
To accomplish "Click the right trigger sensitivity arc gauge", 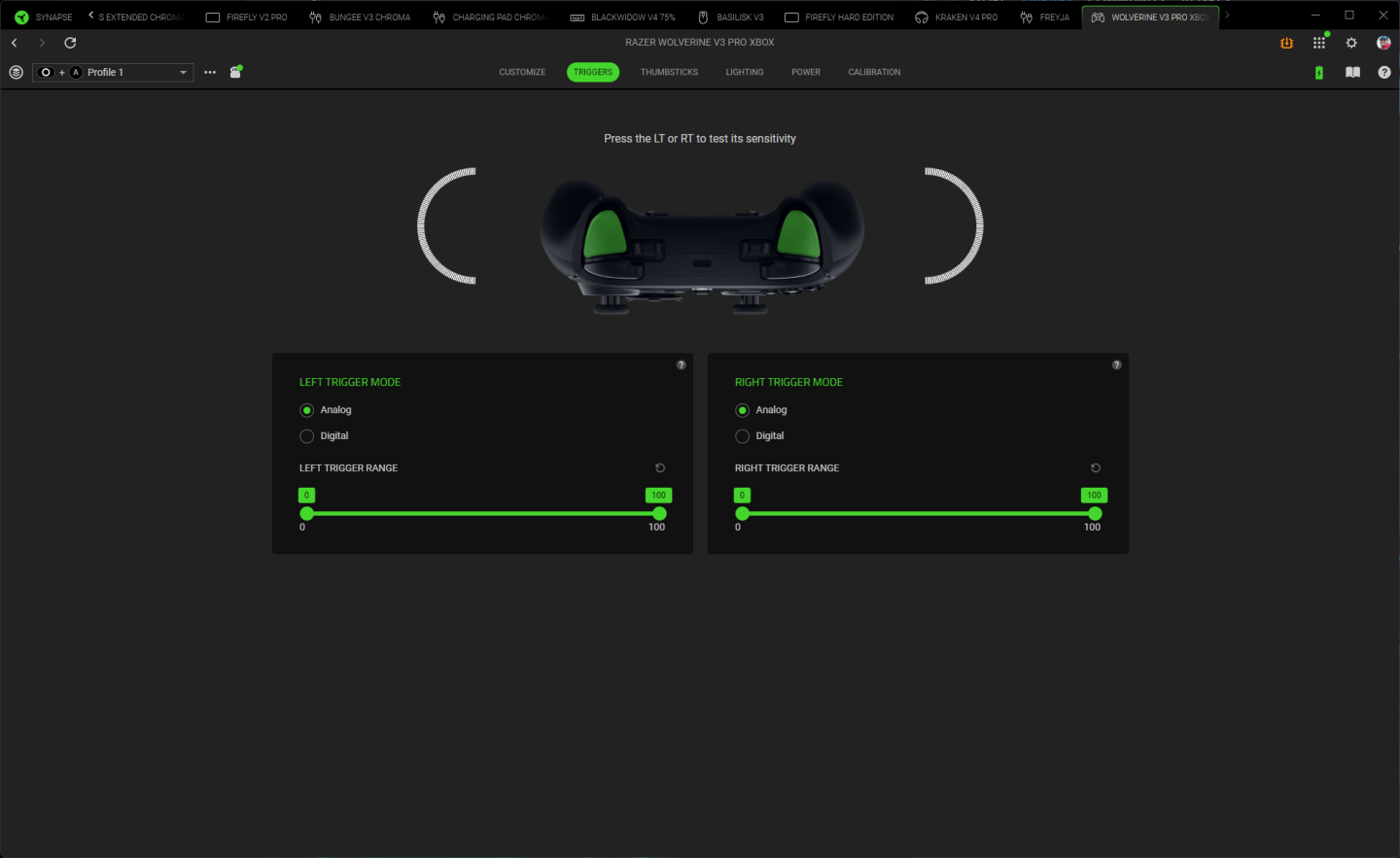I will (954, 226).
